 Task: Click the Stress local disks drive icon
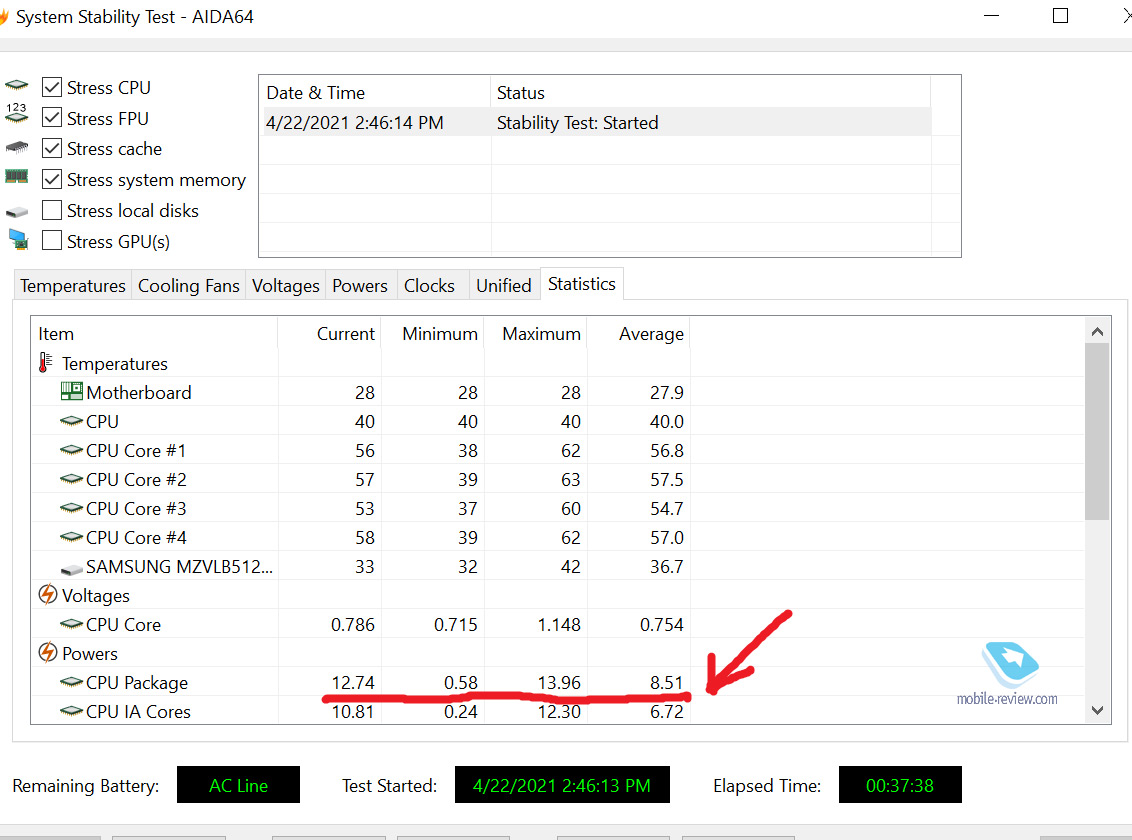[x=17, y=212]
